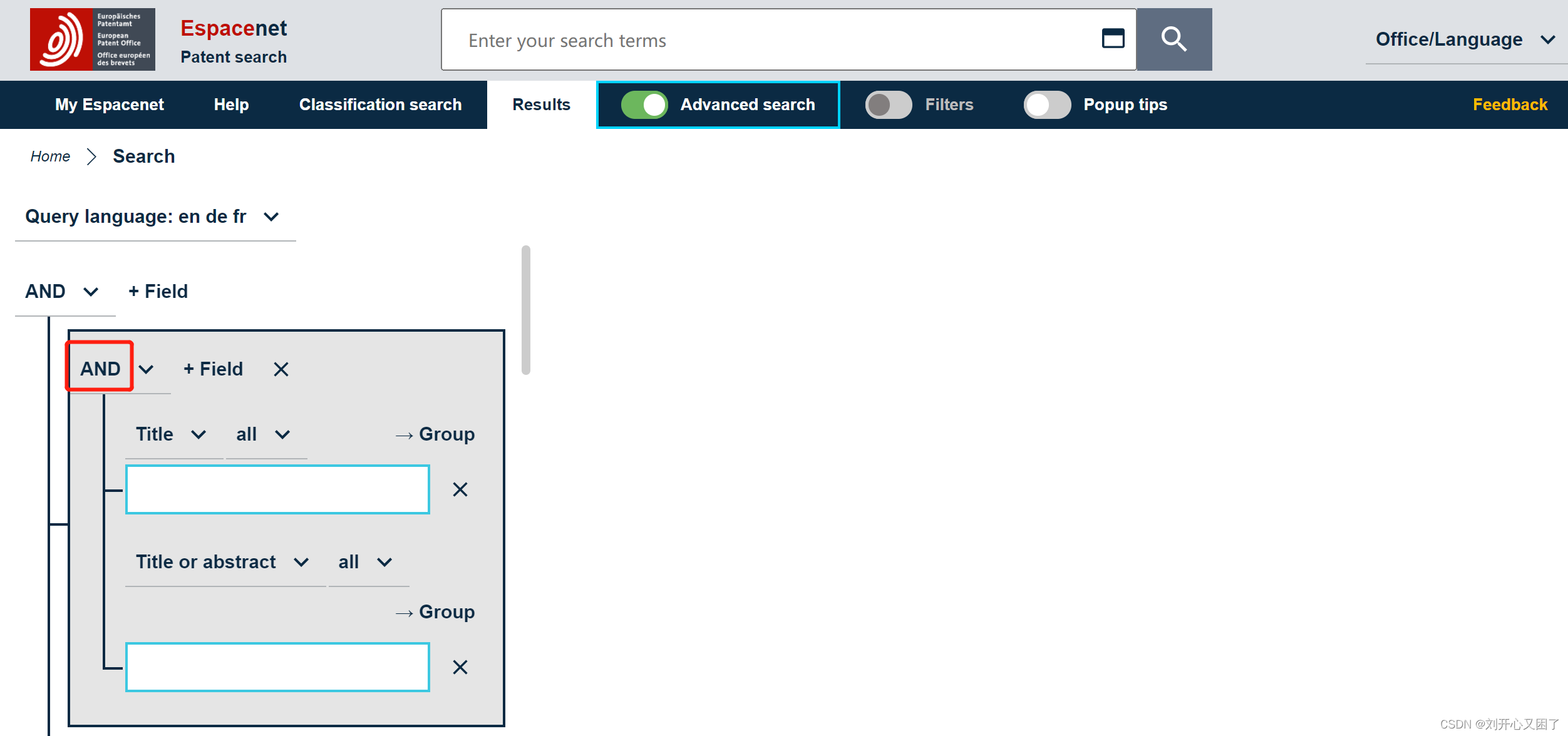Click Group arrow under Title or abstract
1568x736 pixels.
coord(435,612)
